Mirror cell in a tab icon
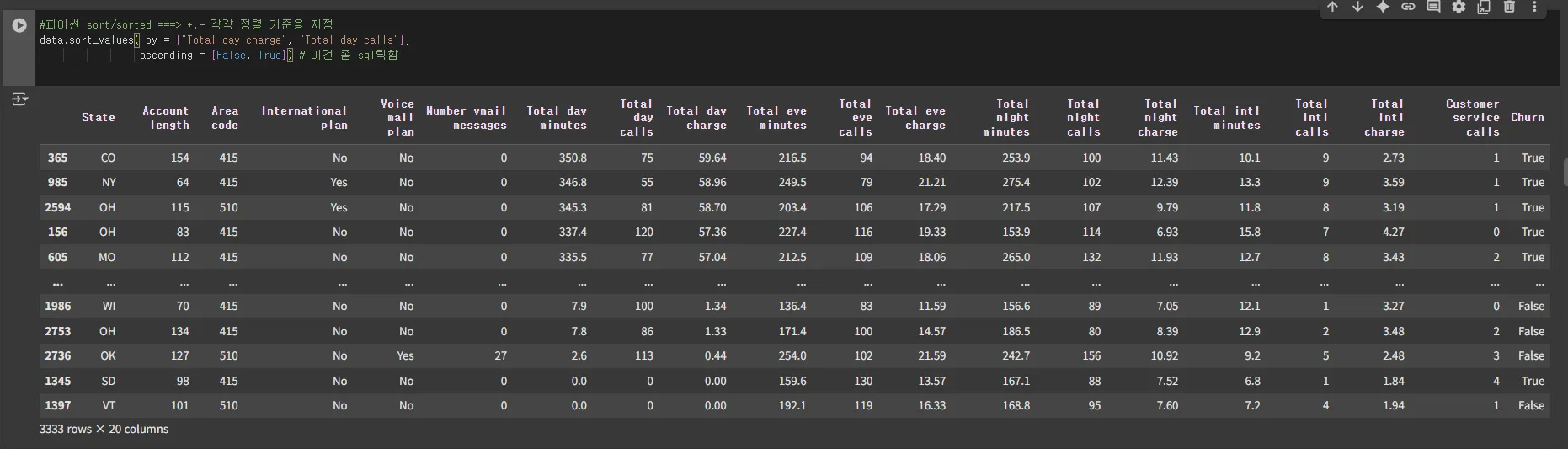This screenshot has width=1568, height=449. [x=1484, y=7]
